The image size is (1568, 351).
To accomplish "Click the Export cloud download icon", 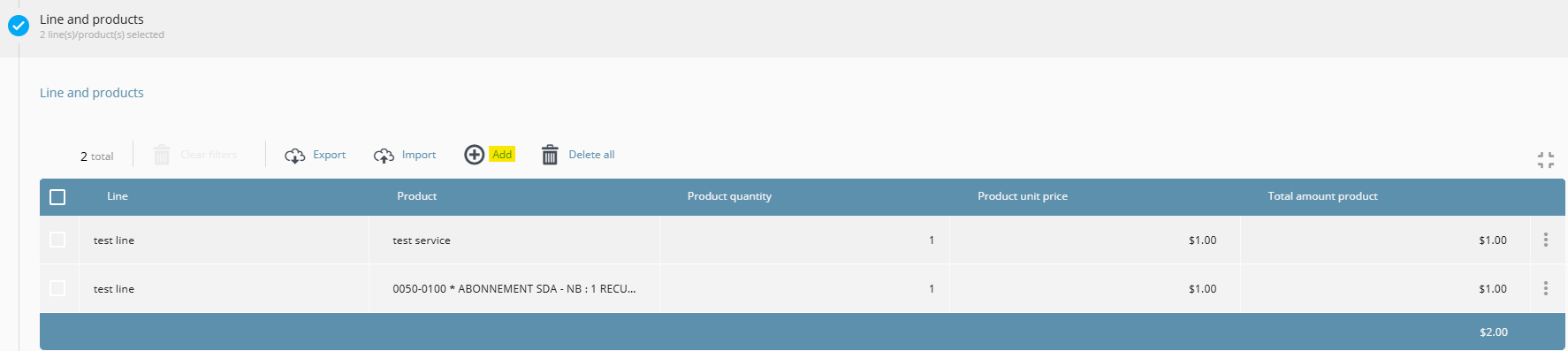I will [x=295, y=156].
